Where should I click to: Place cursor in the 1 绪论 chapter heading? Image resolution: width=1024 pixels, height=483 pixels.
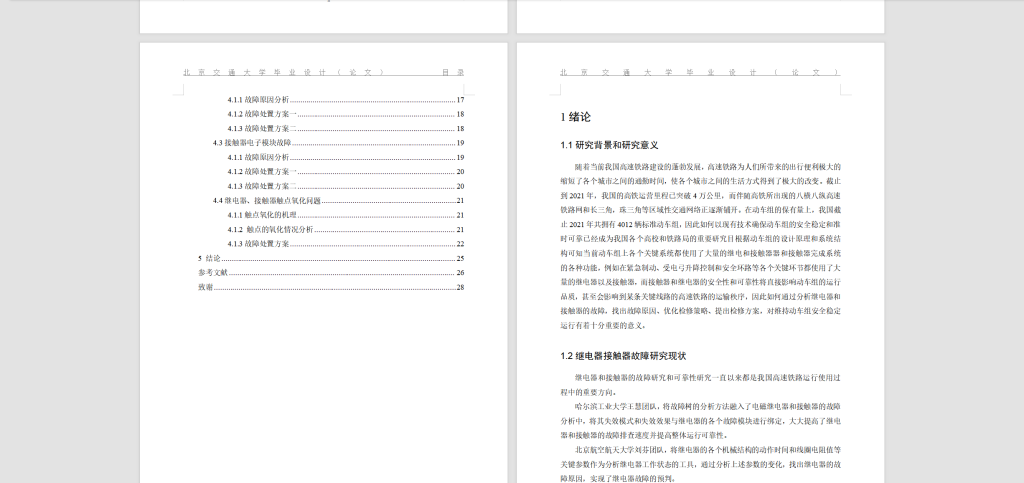point(576,117)
